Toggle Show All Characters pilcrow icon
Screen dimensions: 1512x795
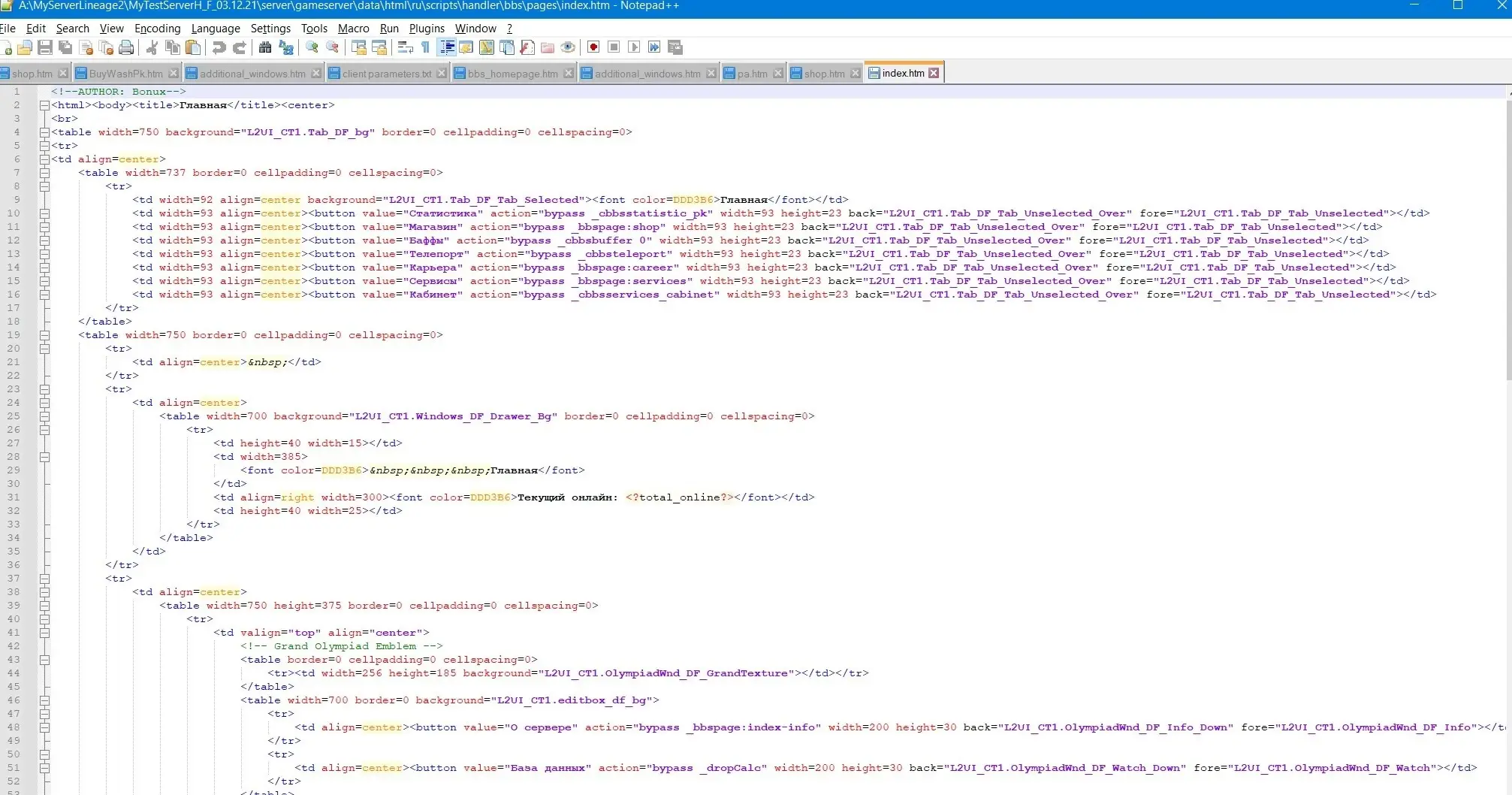click(x=426, y=47)
